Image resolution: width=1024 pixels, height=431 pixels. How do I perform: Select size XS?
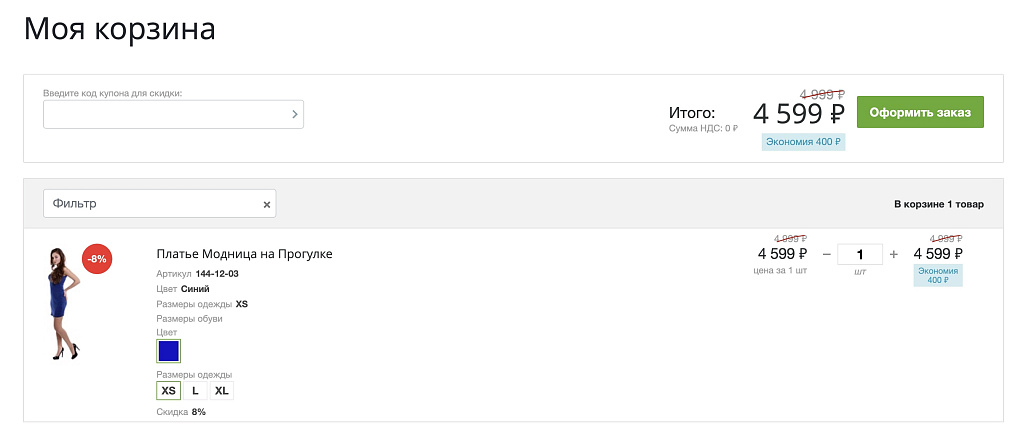(168, 390)
